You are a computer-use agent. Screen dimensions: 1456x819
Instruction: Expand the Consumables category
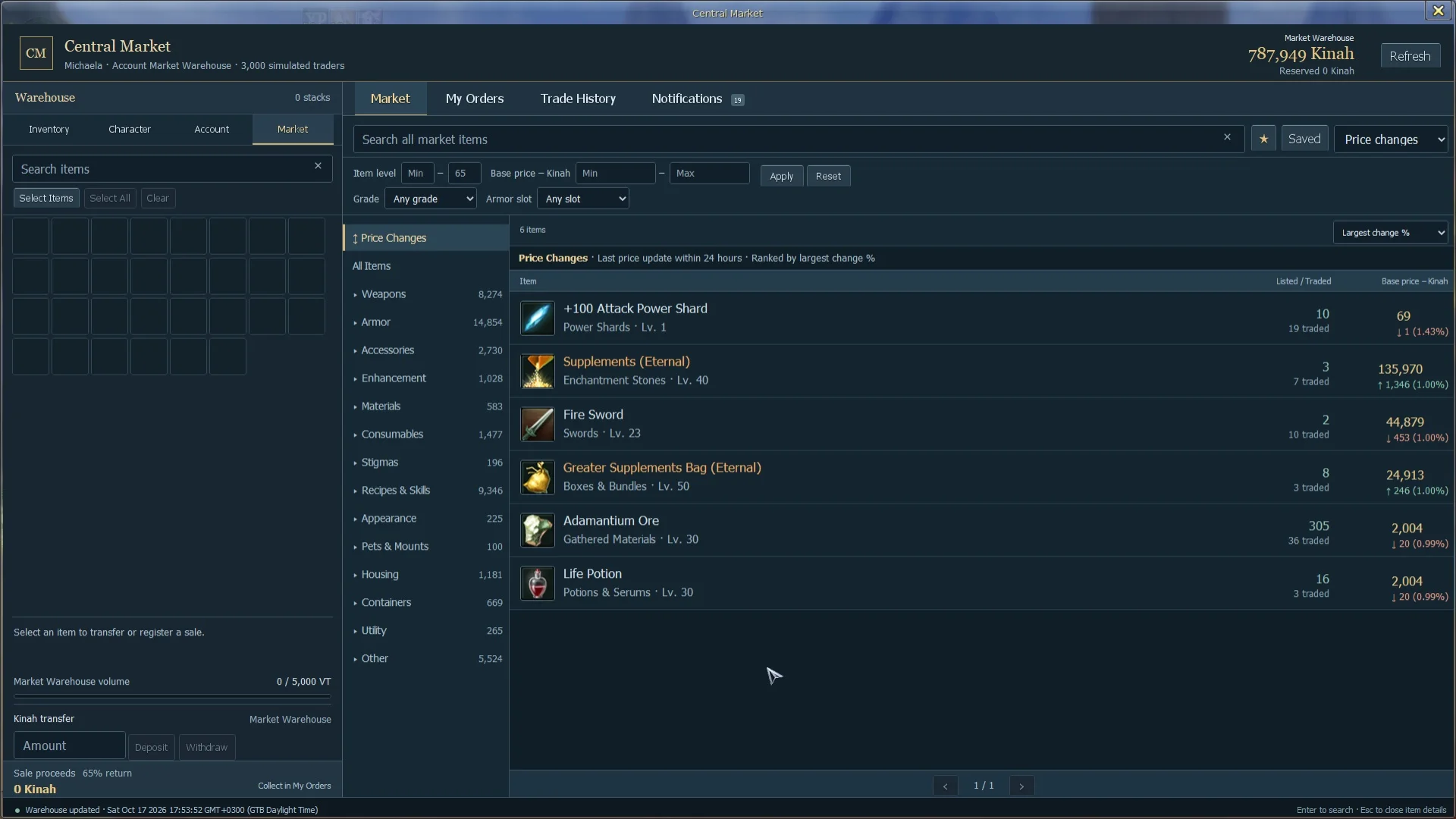[x=427, y=435]
